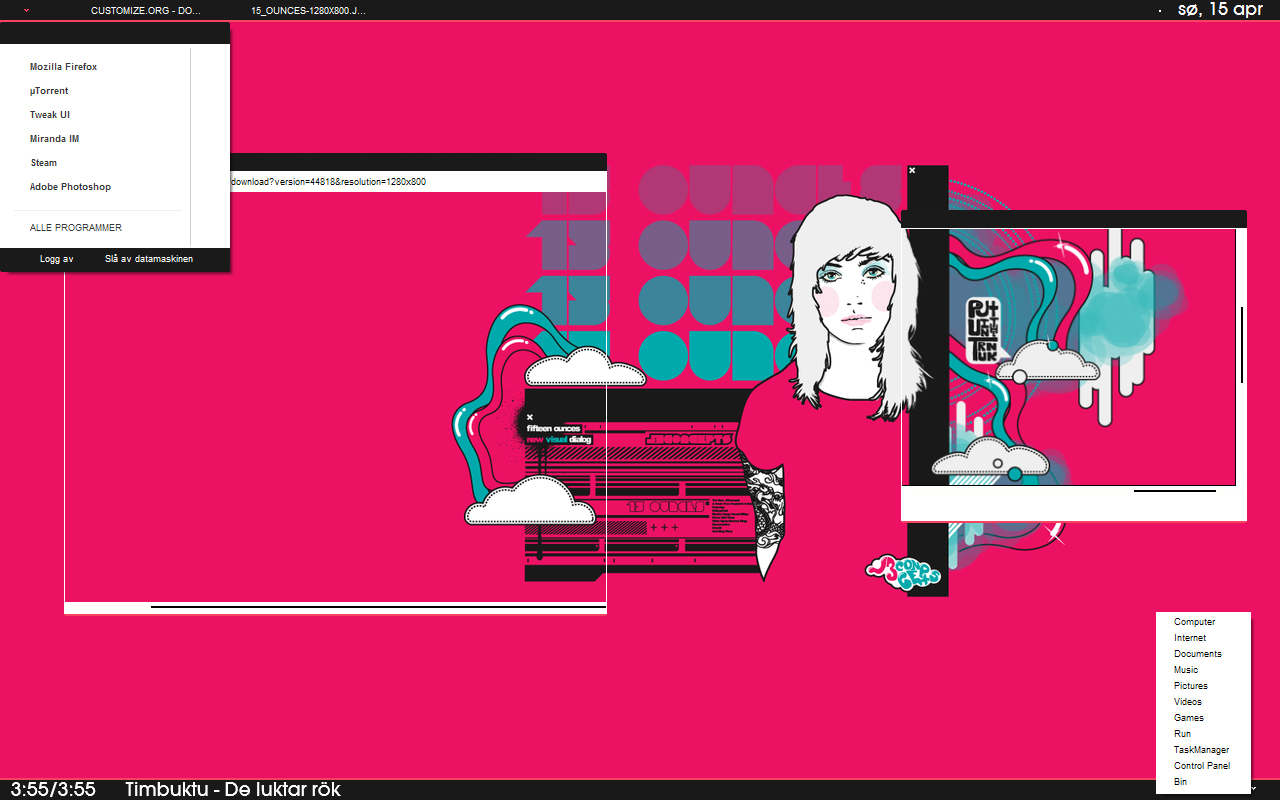Image resolution: width=1280 pixels, height=800 pixels.
Task: Click the system tray dot indicator
Action: pos(1159,10)
